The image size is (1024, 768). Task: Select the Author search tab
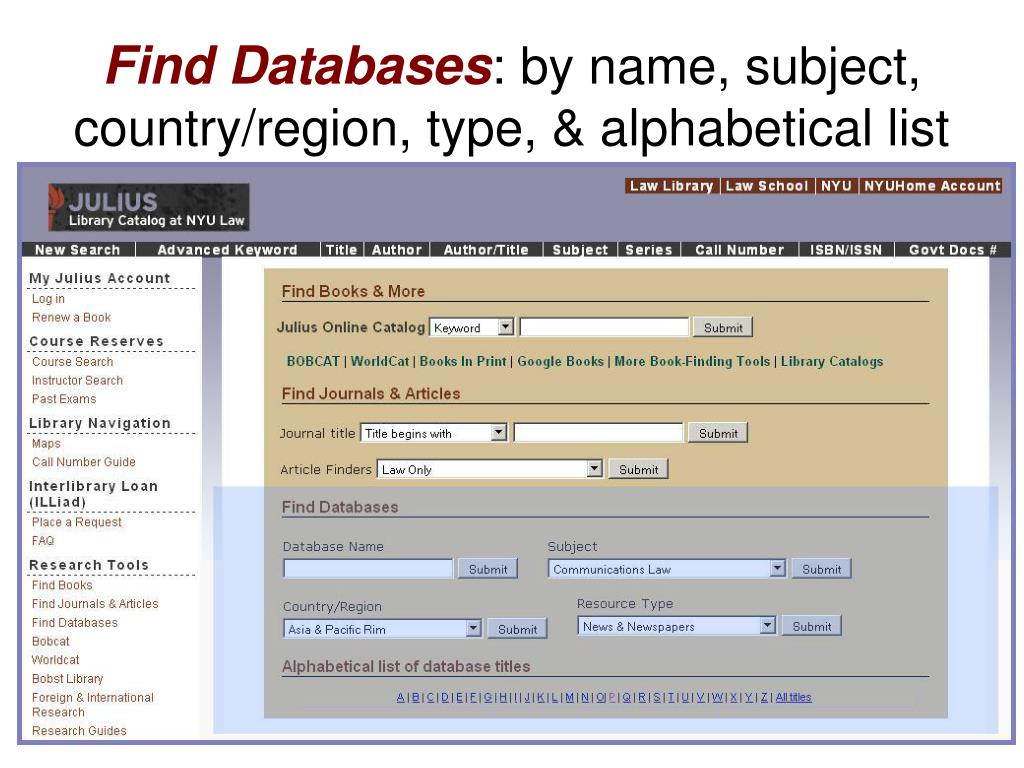(396, 249)
